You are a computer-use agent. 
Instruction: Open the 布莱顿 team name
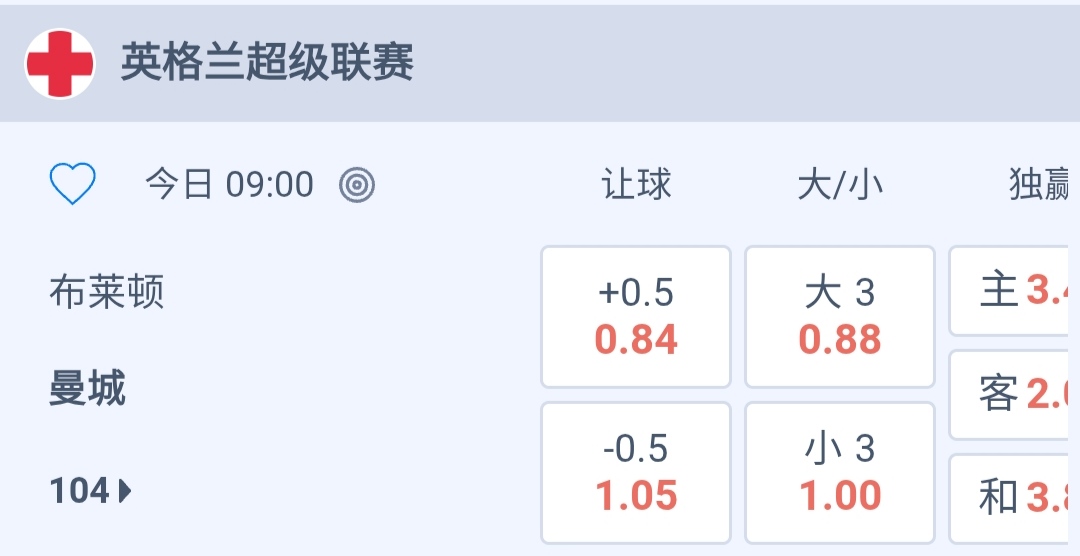107,293
